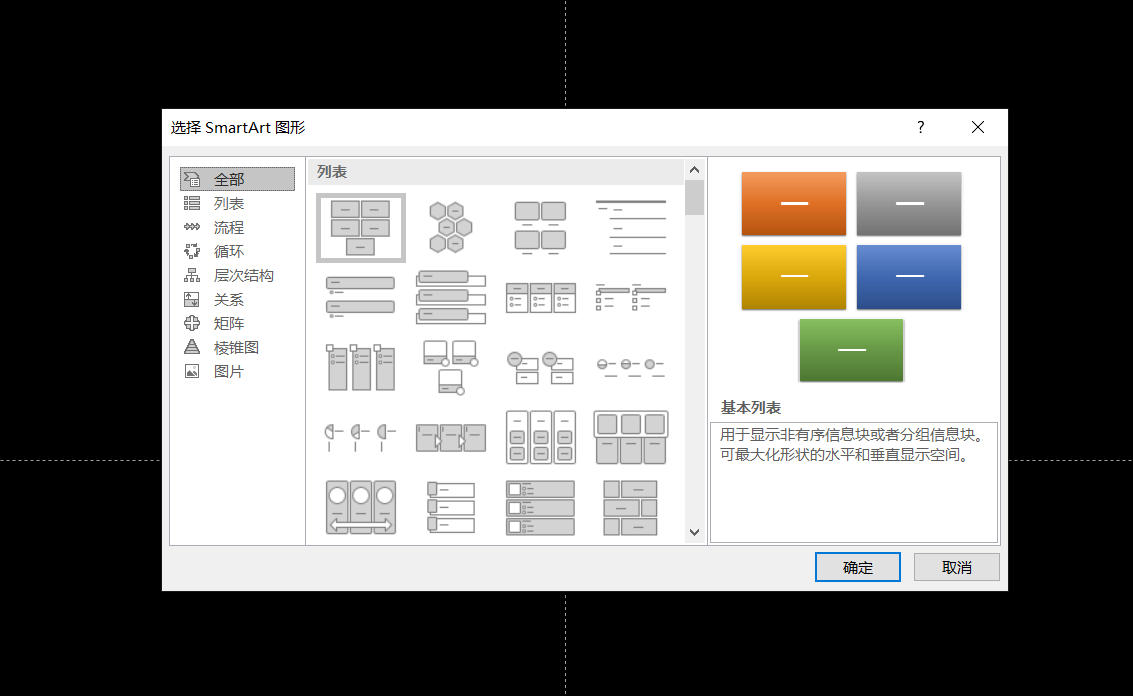This screenshot has width=1133, height=696.
Task: Choose the vertical box list with three stacked bars
Action: [450, 297]
